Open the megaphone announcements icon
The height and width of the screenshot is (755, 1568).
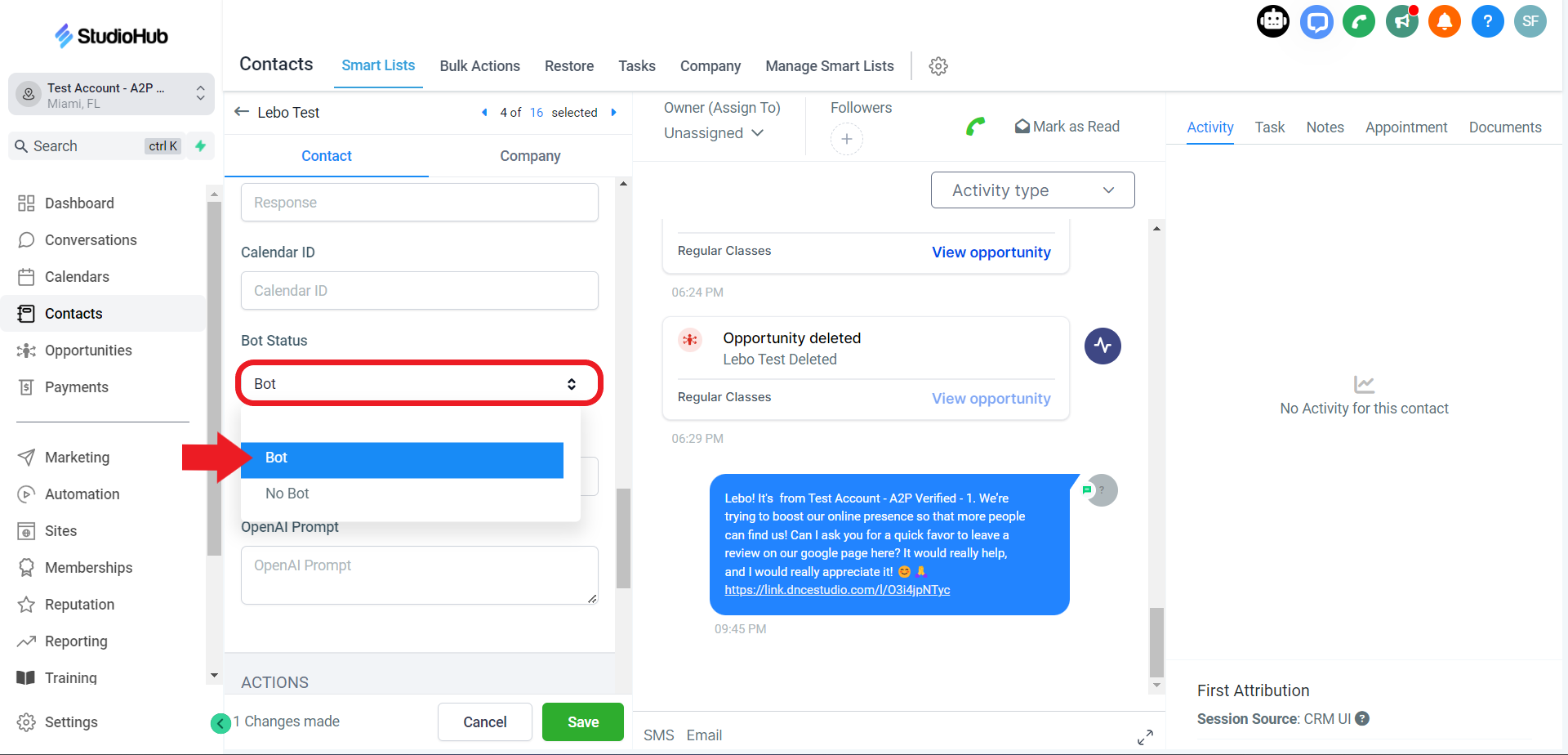point(1402,21)
